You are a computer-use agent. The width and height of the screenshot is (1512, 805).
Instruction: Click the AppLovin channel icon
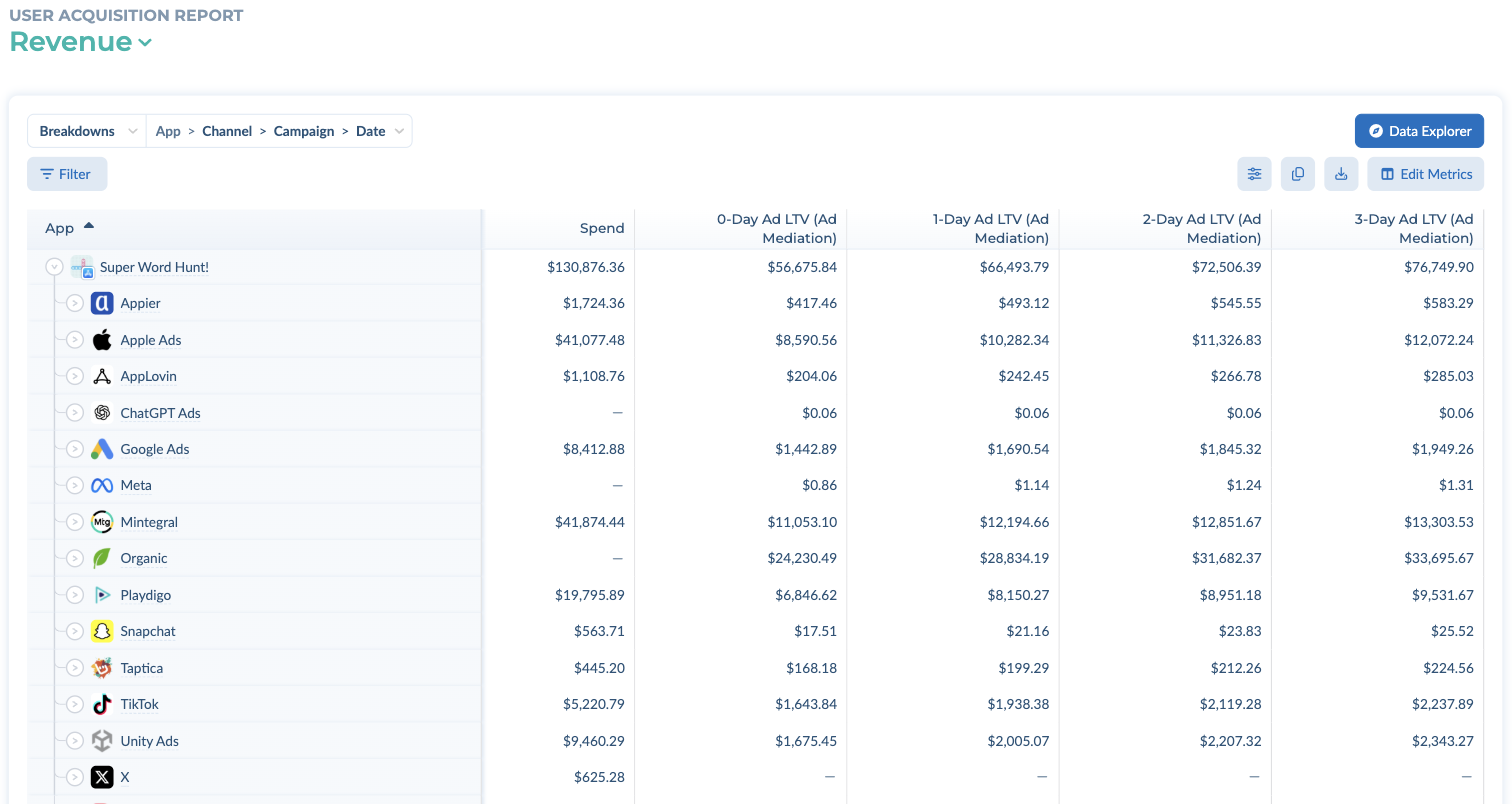click(102, 376)
